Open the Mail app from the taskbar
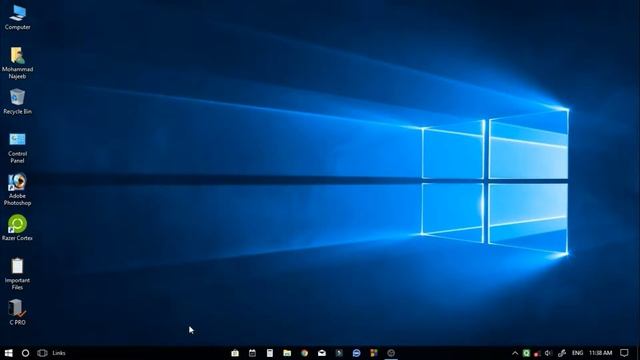Screen dimensions: 640x360 322,353
